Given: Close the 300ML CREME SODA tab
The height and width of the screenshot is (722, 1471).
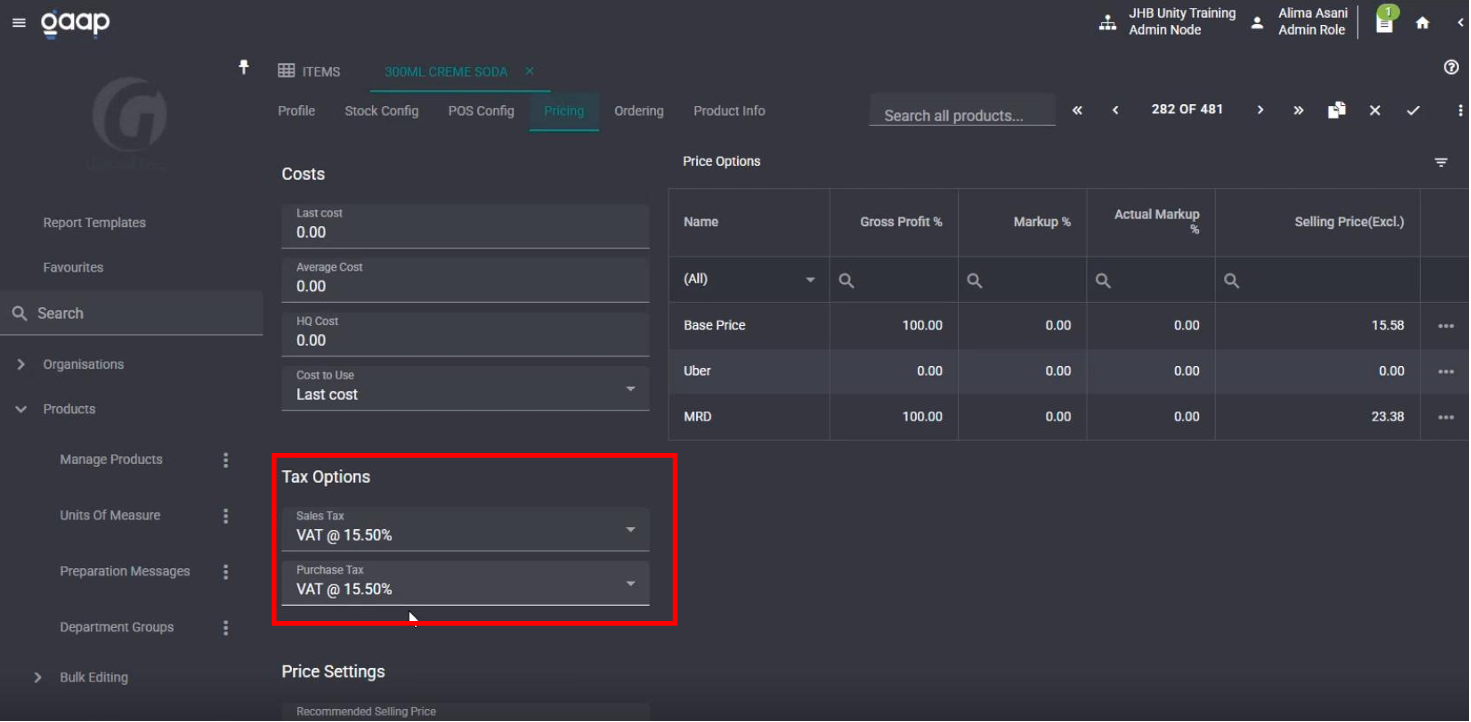Looking at the screenshot, I should click(x=529, y=71).
